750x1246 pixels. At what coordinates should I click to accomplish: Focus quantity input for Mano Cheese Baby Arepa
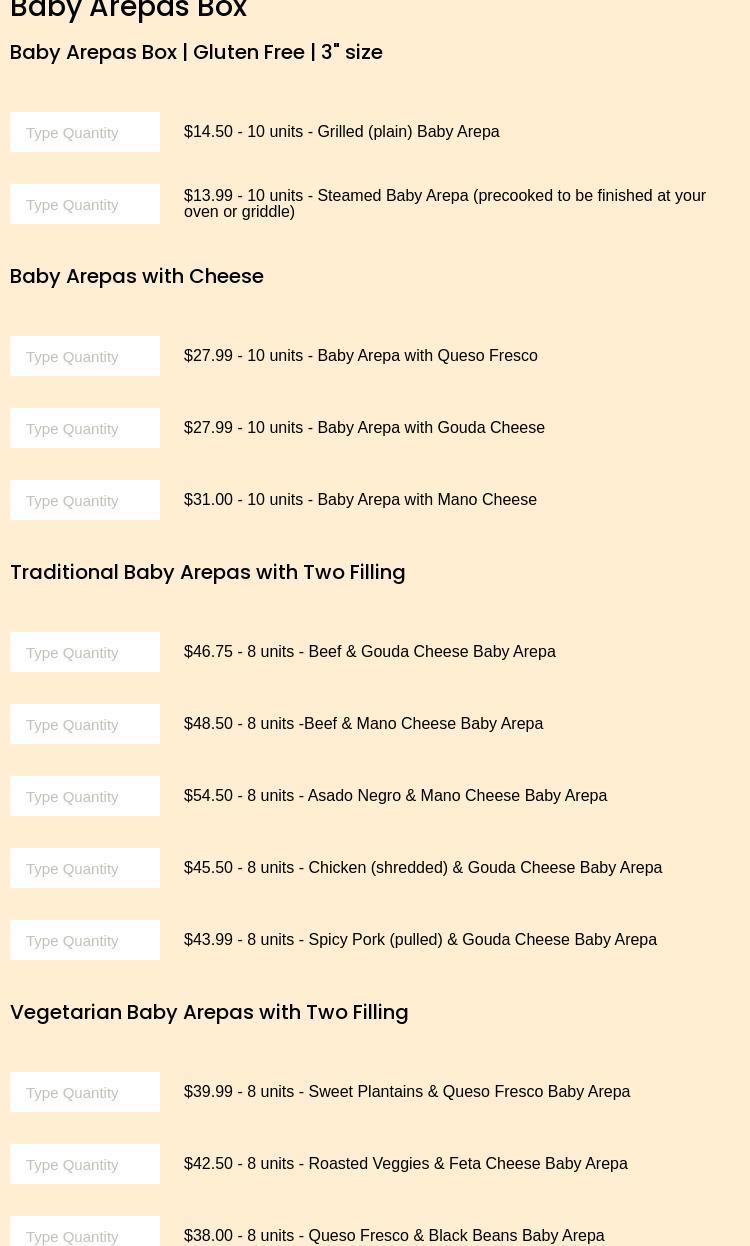(x=85, y=500)
